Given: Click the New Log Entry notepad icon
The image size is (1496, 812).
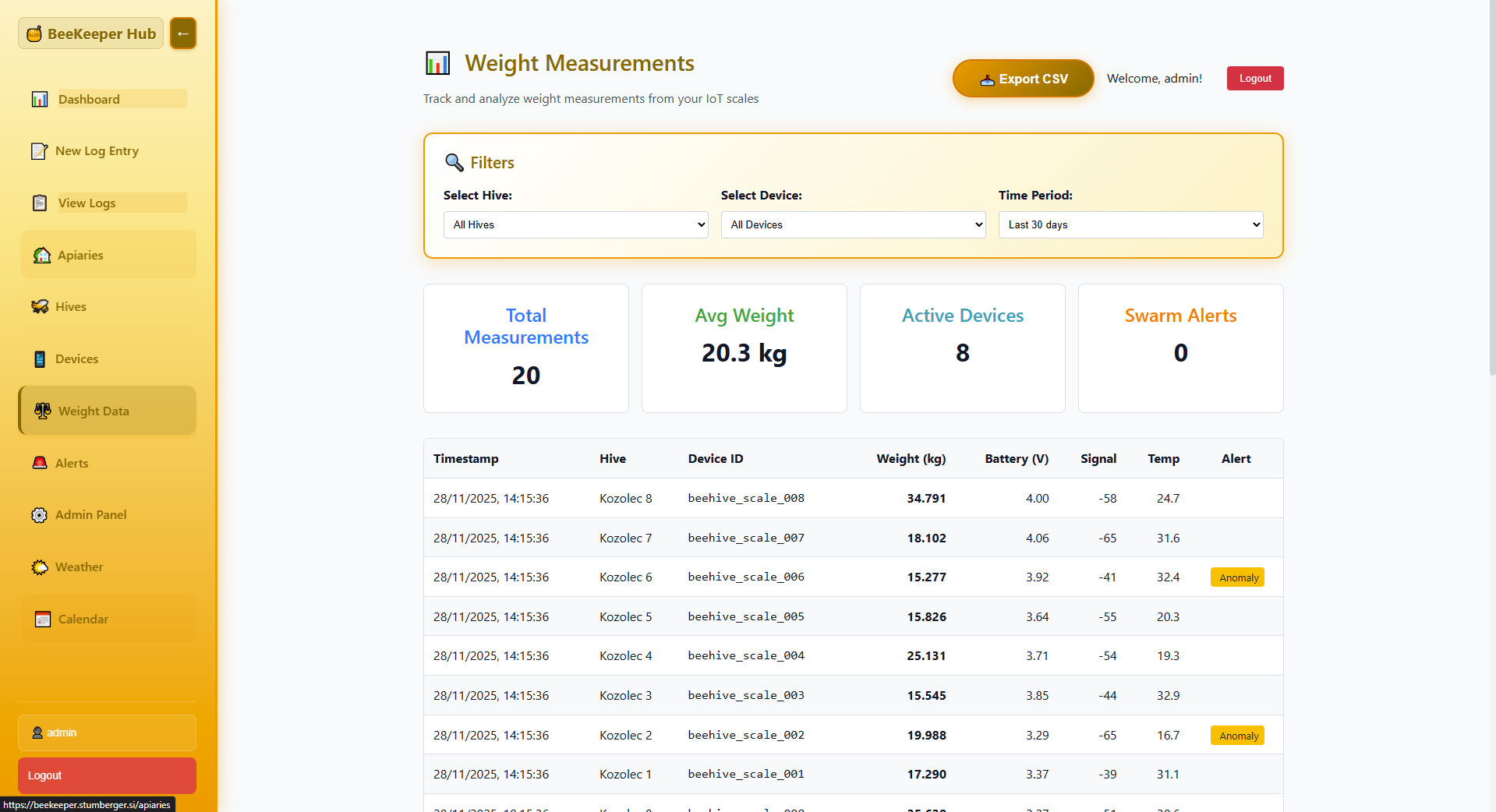Looking at the screenshot, I should tap(39, 151).
